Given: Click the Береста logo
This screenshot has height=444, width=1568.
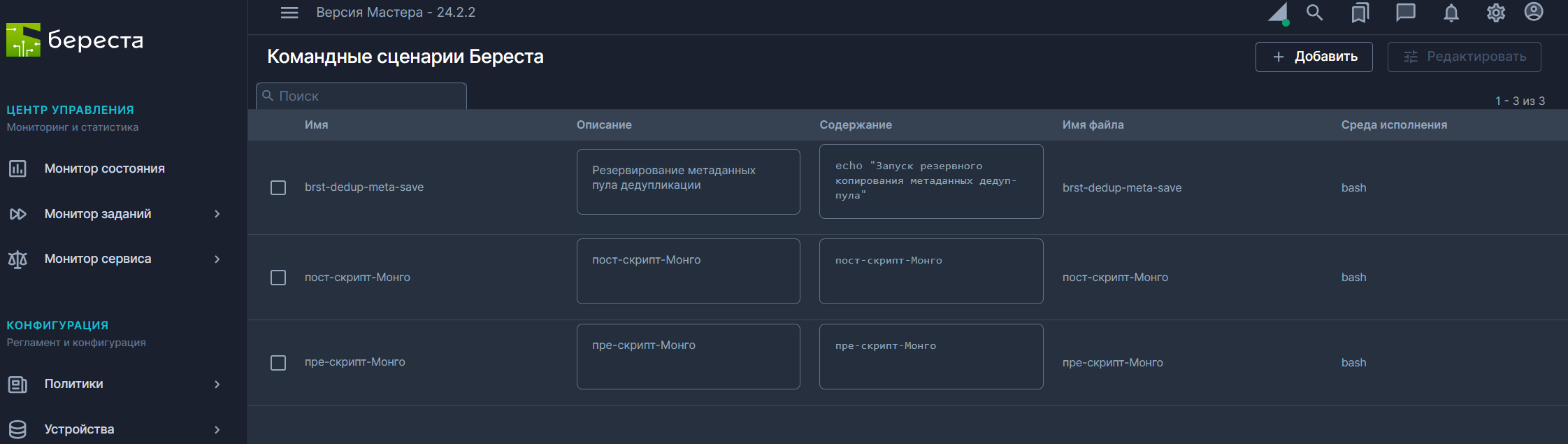Looking at the screenshot, I should point(75,41).
